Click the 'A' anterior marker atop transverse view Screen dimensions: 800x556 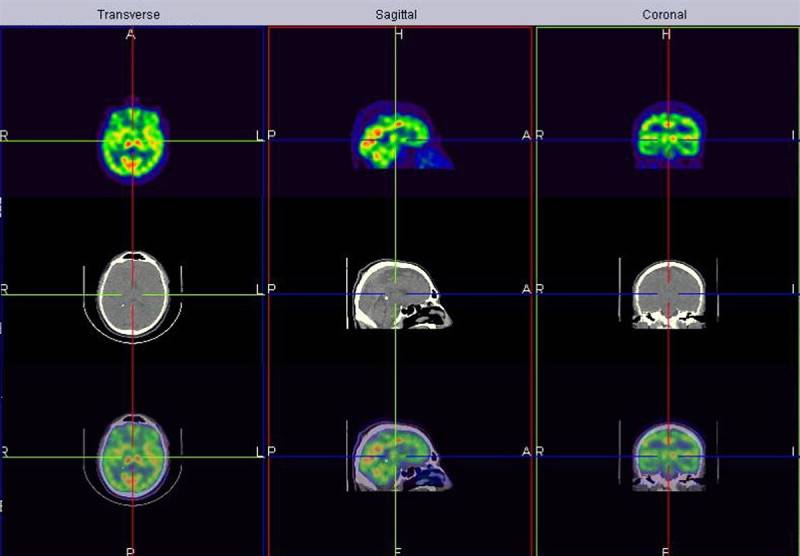coord(130,35)
